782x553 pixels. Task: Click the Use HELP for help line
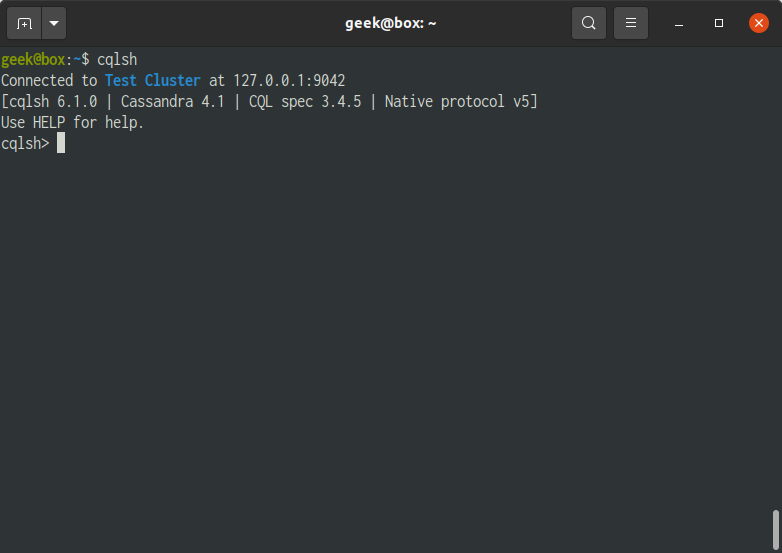pos(72,122)
